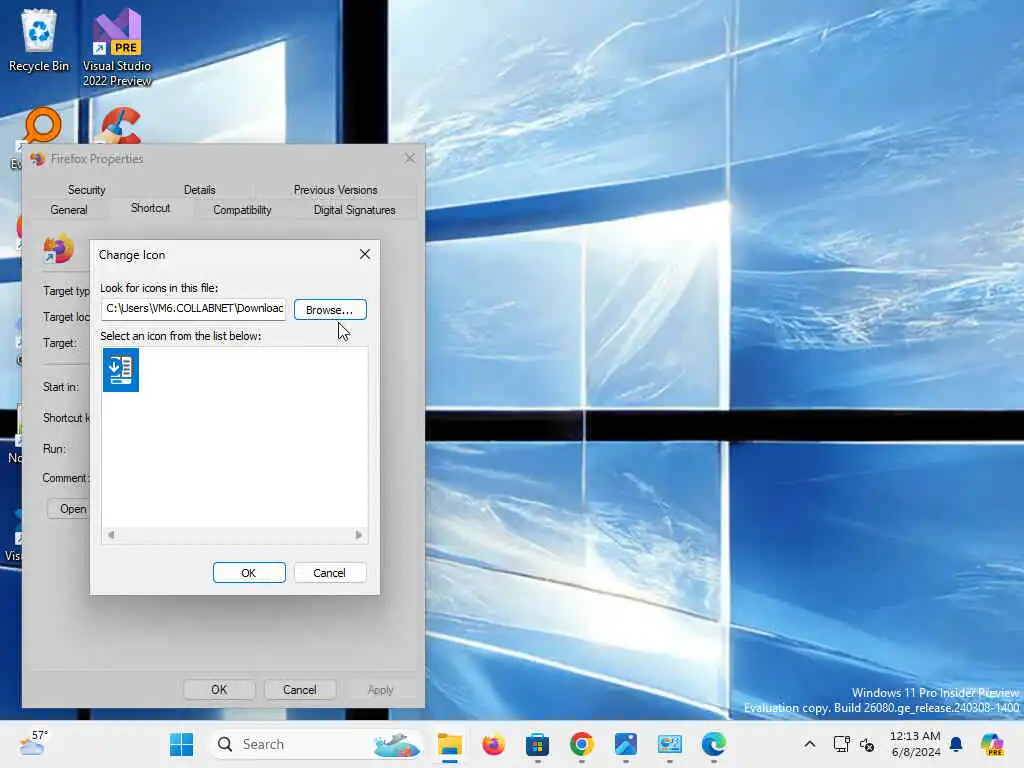Click the muted volume tray icon

pos(867,744)
